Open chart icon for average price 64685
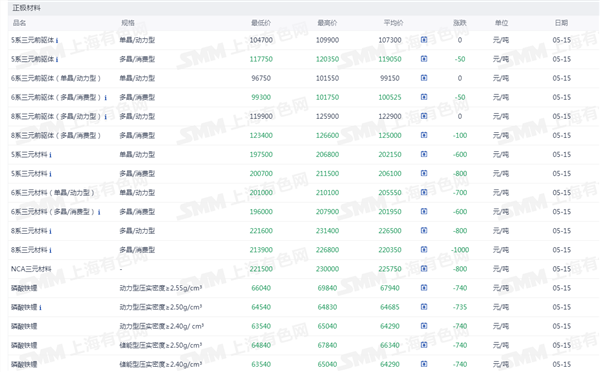 pyautogui.click(x=424, y=307)
